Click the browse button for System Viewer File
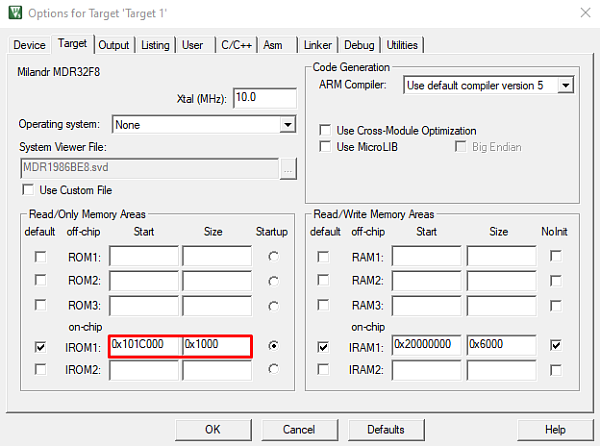 click(288, 167)
